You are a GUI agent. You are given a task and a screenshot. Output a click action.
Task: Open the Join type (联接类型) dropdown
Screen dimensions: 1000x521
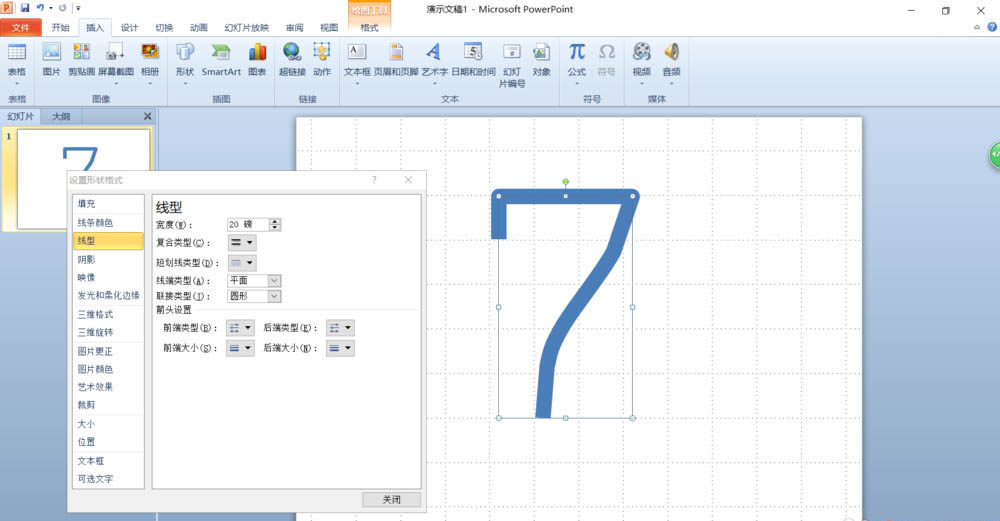coord(274,296)
